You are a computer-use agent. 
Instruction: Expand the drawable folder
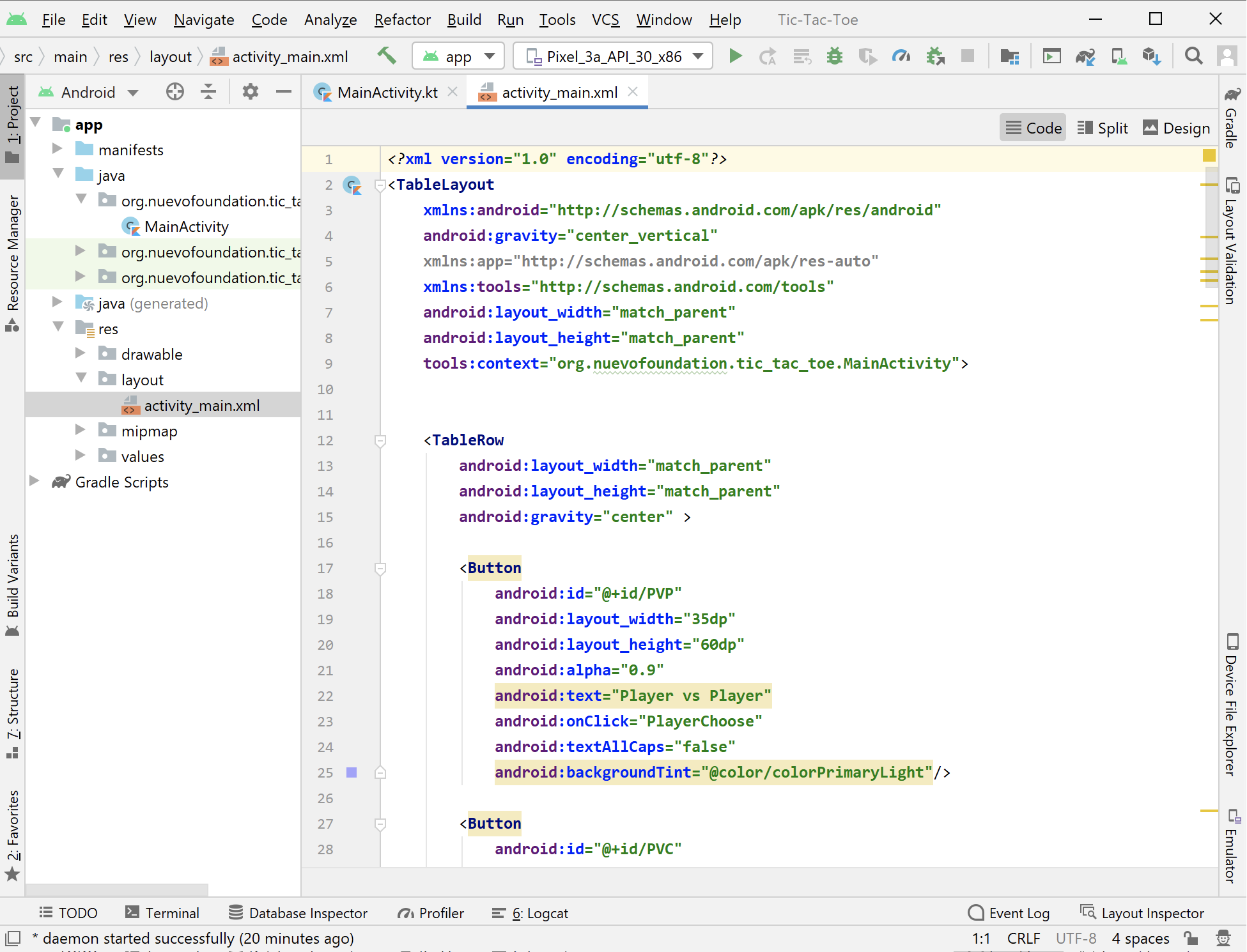point(80,353)
